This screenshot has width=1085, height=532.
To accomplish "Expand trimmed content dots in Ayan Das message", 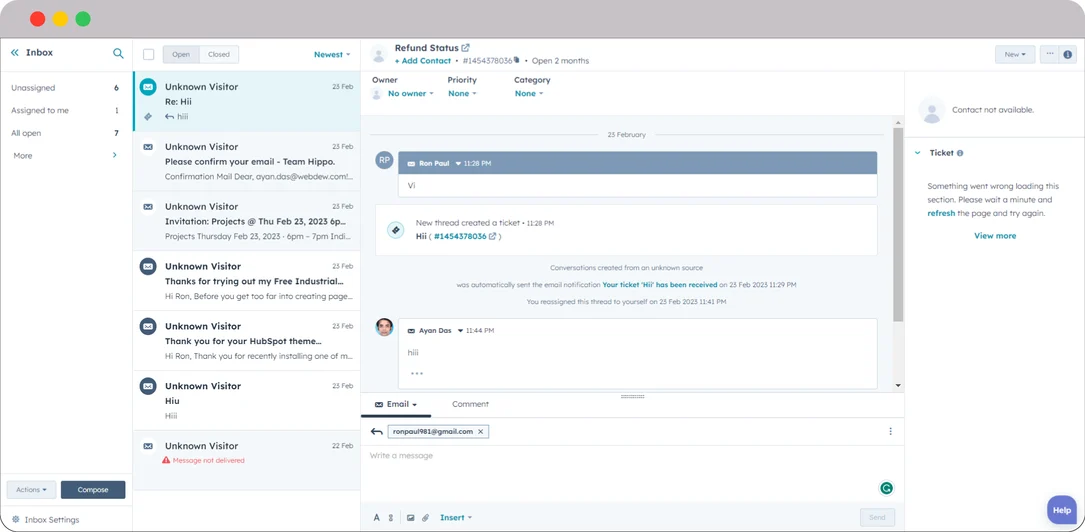I will point(417,374).
